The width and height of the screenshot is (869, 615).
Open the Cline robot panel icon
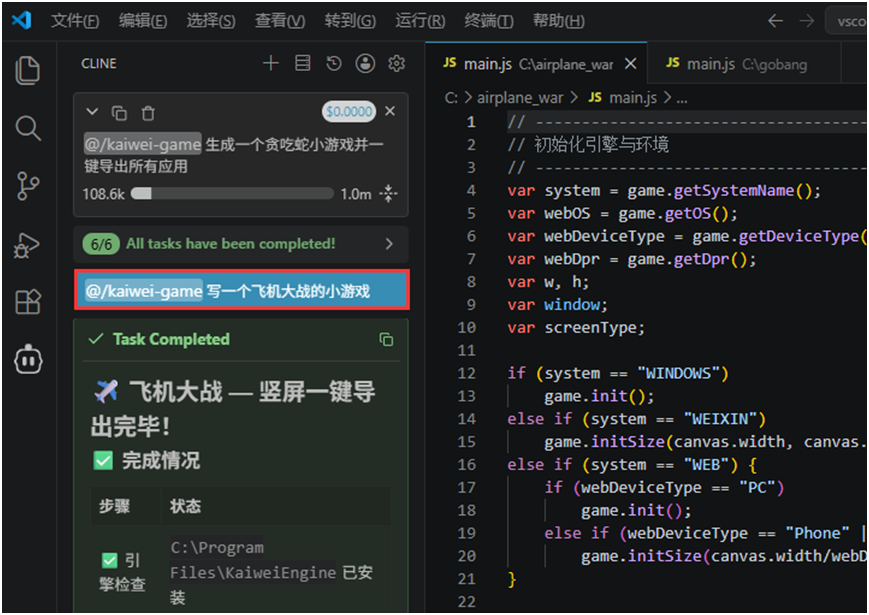tap(28, 360)
